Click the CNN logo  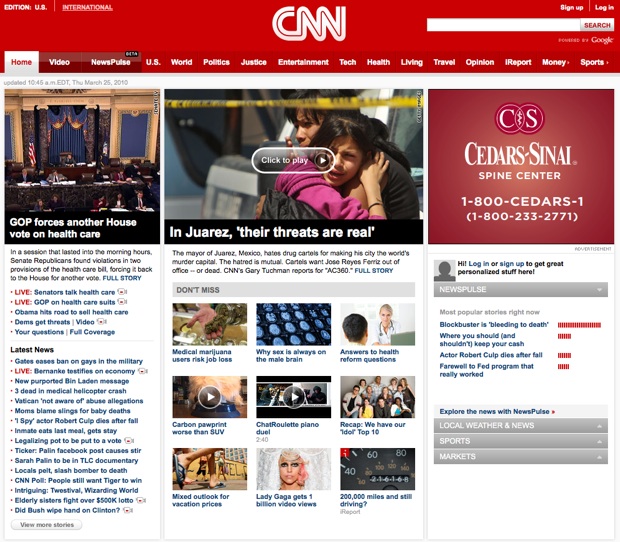tap(309, 24)
